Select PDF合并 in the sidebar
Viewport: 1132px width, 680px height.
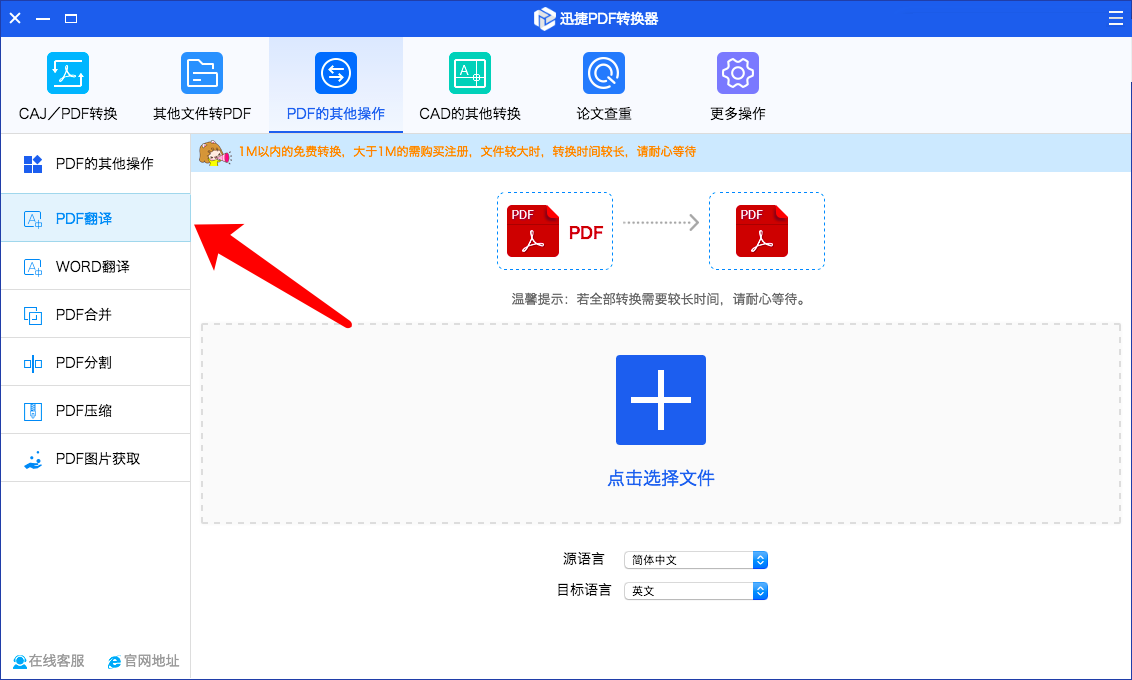tap(96, 314)
